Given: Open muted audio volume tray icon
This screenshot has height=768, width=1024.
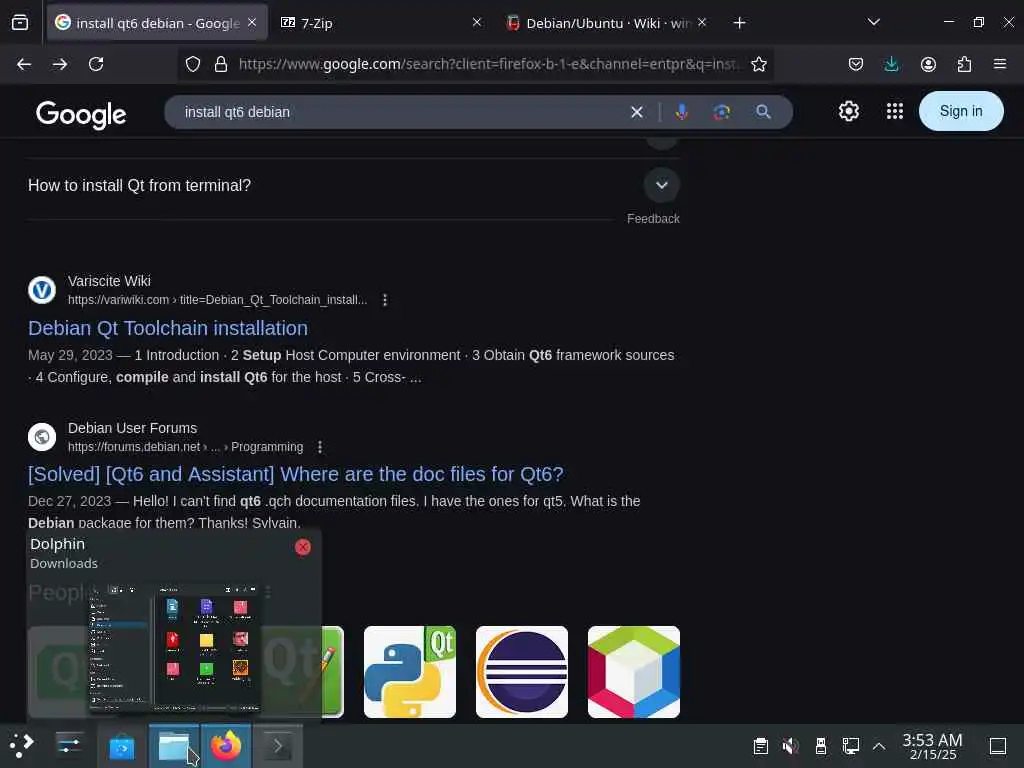Looking at the screenshot, I should click(x=790, y=746).
